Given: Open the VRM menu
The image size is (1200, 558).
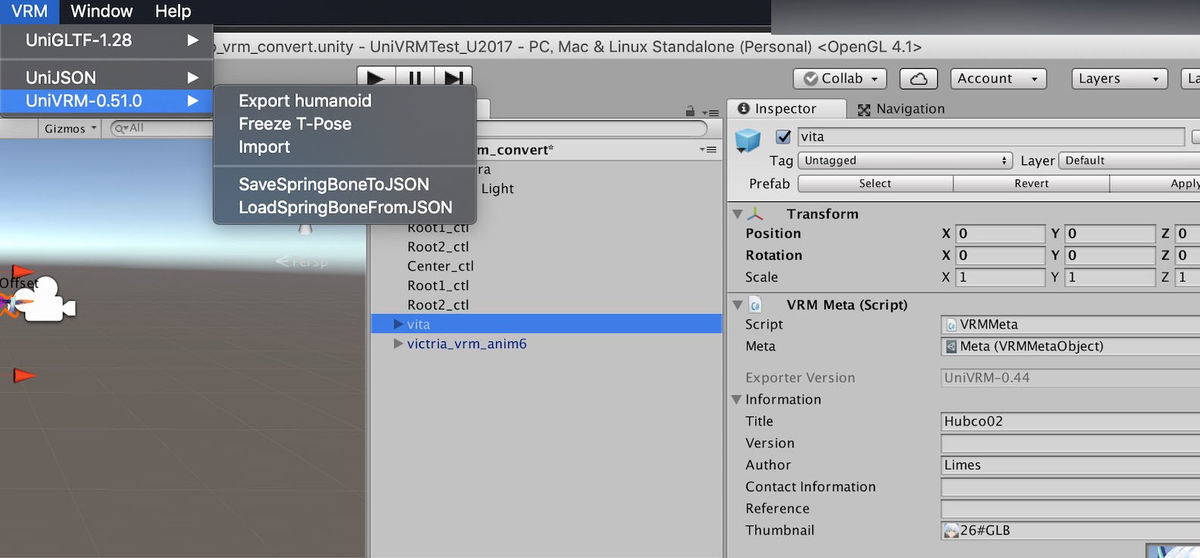Looking at the screenshot, I should point(29,11).
